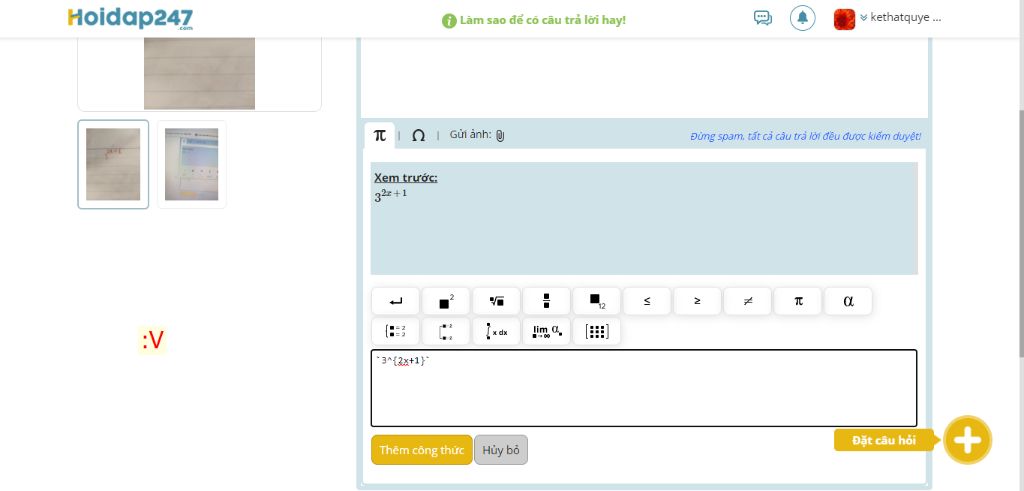This screenshot has height=491, width=1024.
Task: Open the large question image preview
Action: tap(199, 73)
